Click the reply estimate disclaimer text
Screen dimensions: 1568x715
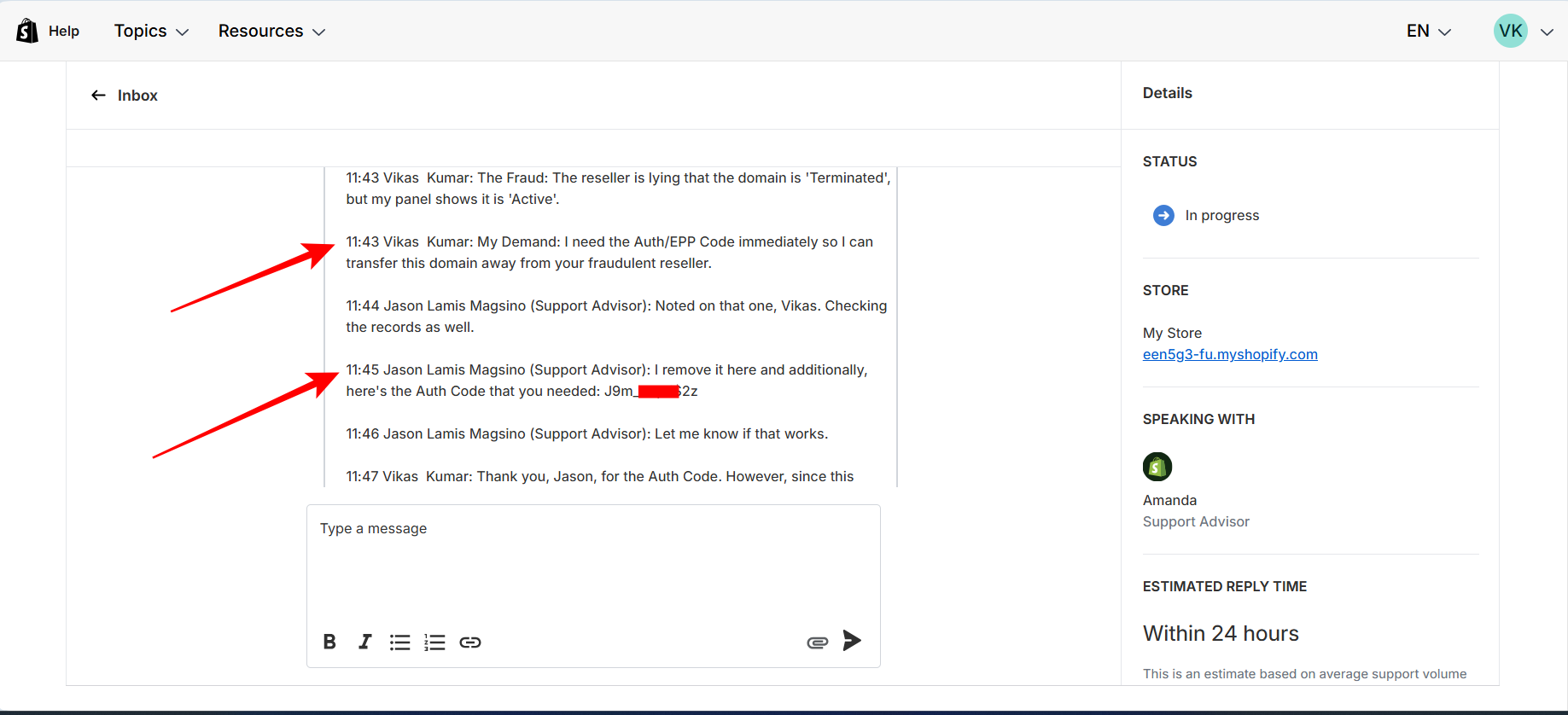[1304, 673]
